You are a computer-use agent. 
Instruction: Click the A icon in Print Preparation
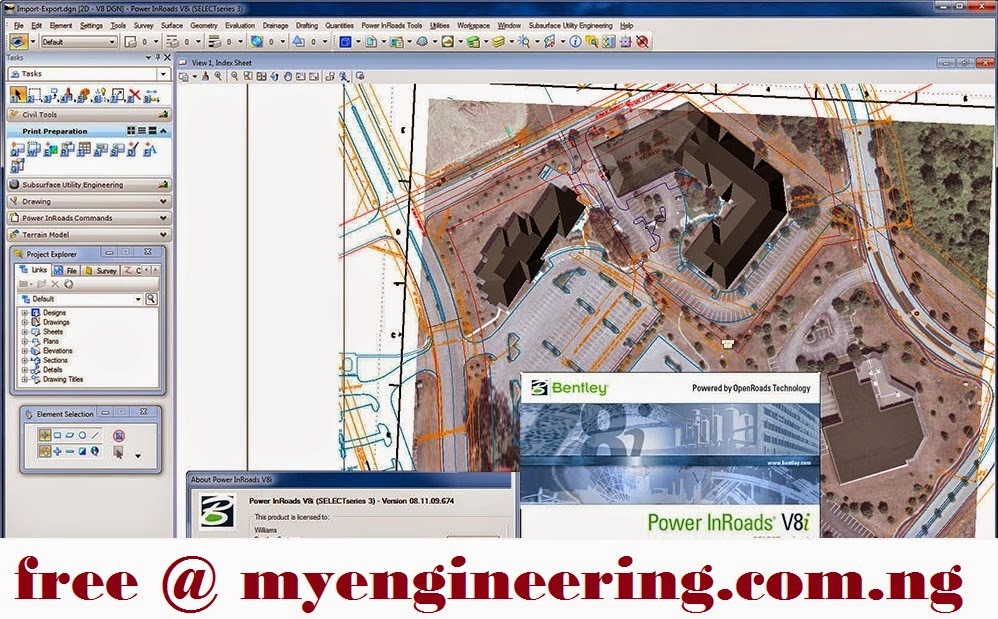click(100, 150)
